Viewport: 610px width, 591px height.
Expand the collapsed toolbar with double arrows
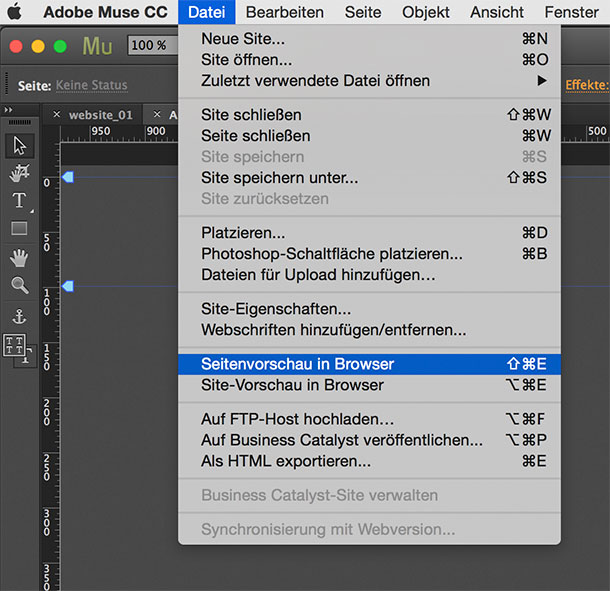pyautogui.click(x=8, y=110)
